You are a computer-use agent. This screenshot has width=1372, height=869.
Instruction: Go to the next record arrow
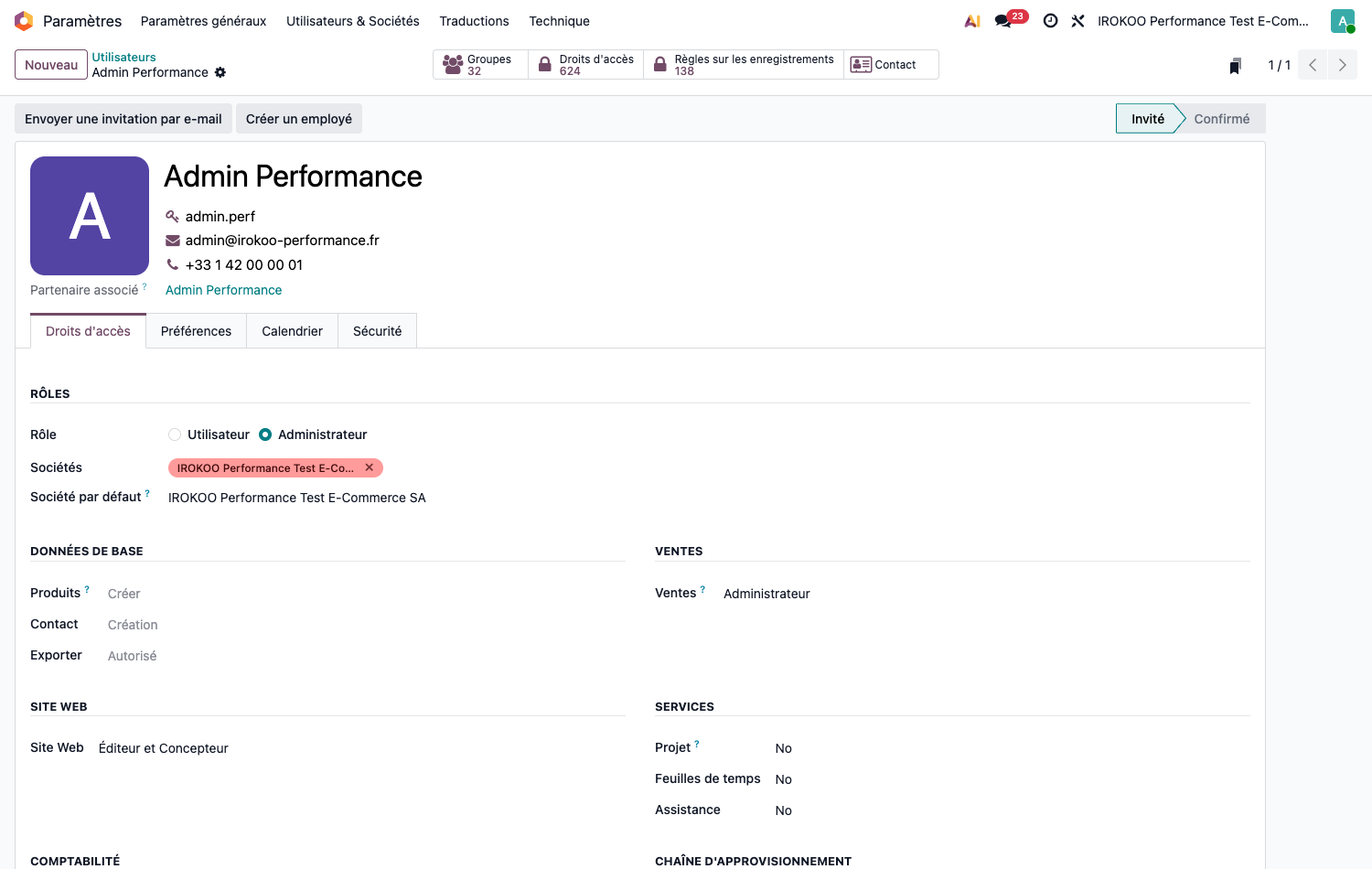[x=1343, y=65]
